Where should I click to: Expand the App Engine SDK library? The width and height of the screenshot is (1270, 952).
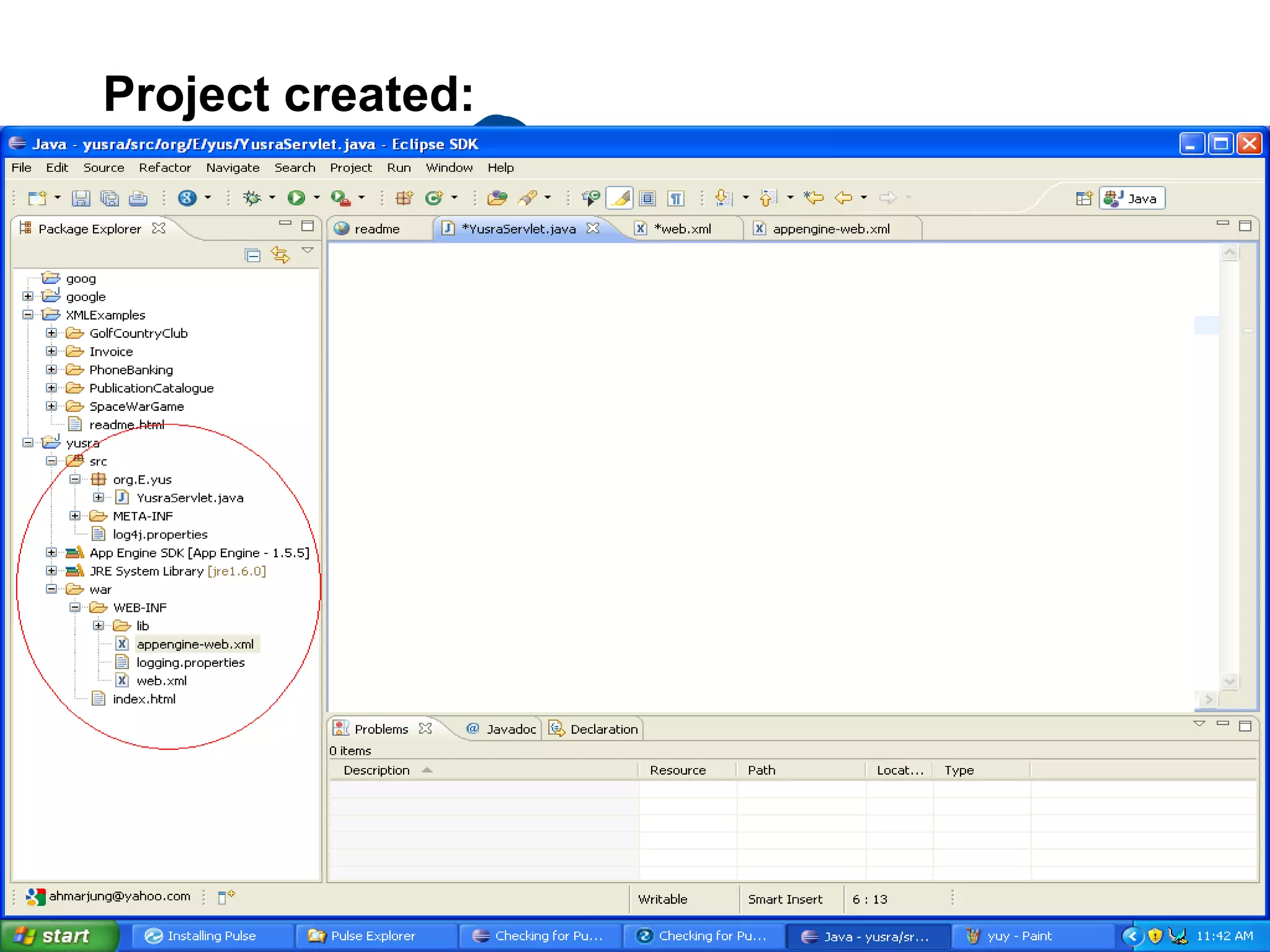(51, 552)
